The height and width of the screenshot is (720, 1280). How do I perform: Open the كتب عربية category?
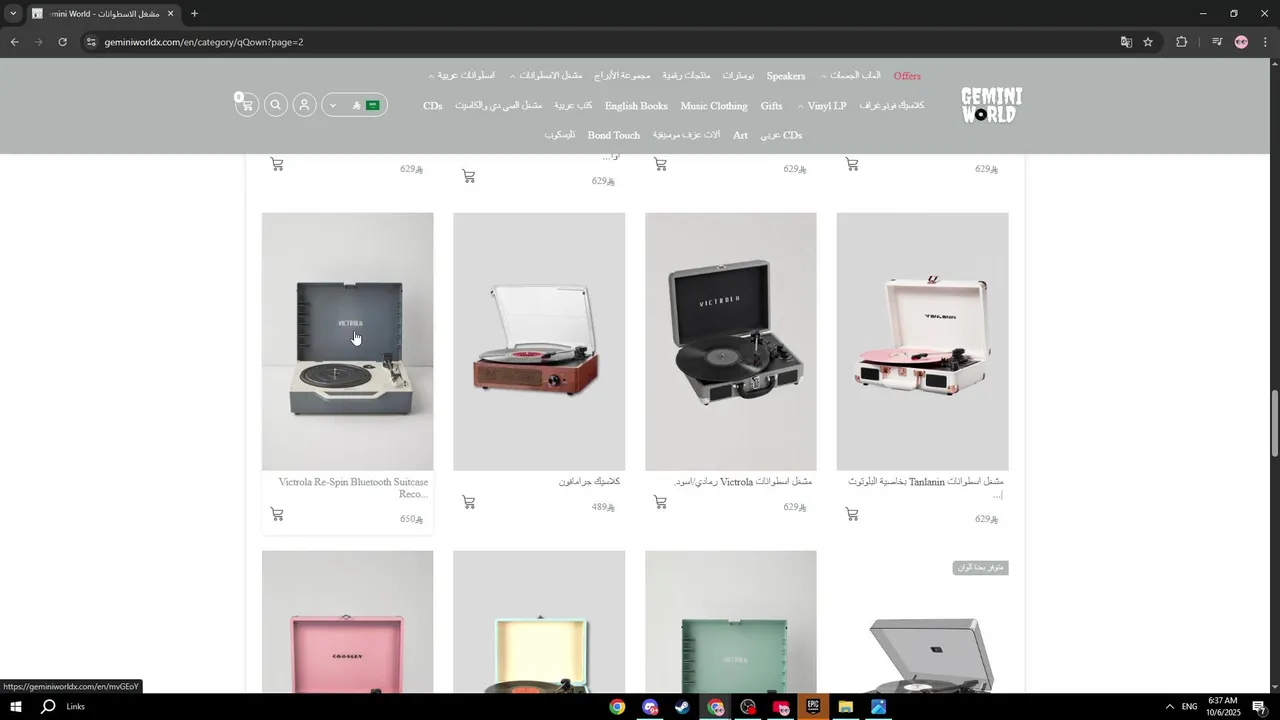(x=573, y=106)
